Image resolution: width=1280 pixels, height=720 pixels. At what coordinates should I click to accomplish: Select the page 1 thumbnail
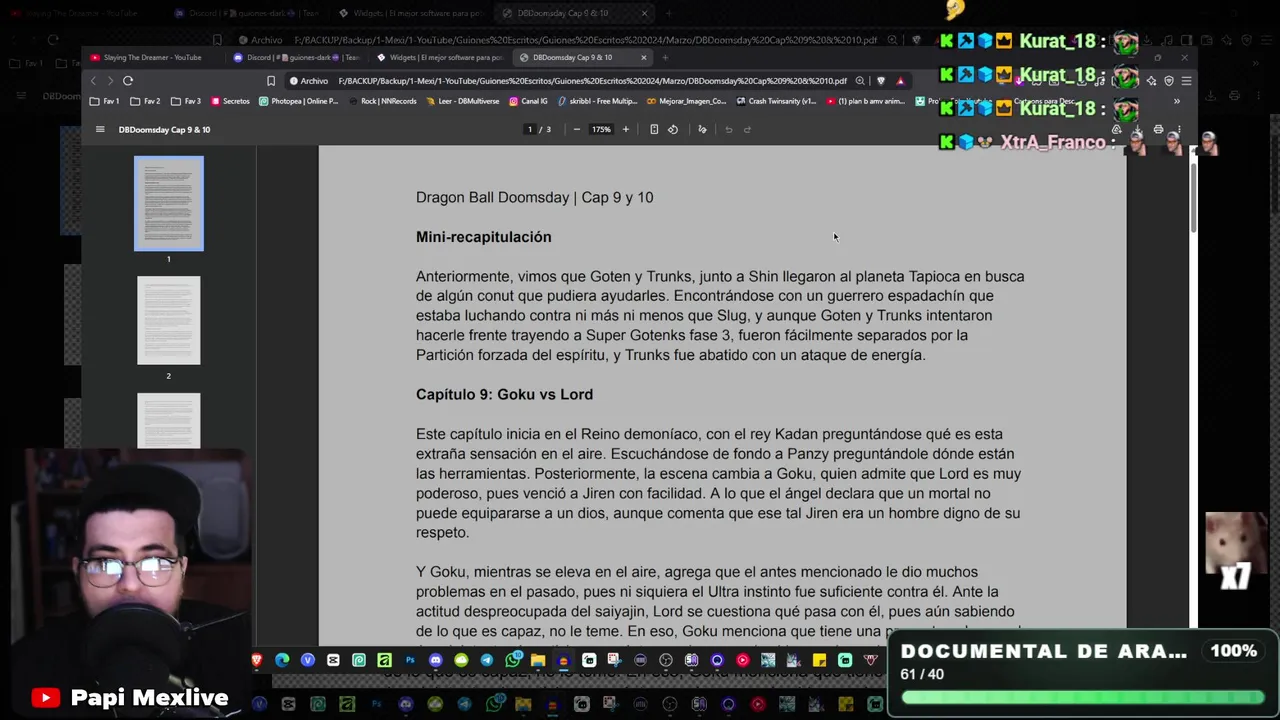pos(168,203)
